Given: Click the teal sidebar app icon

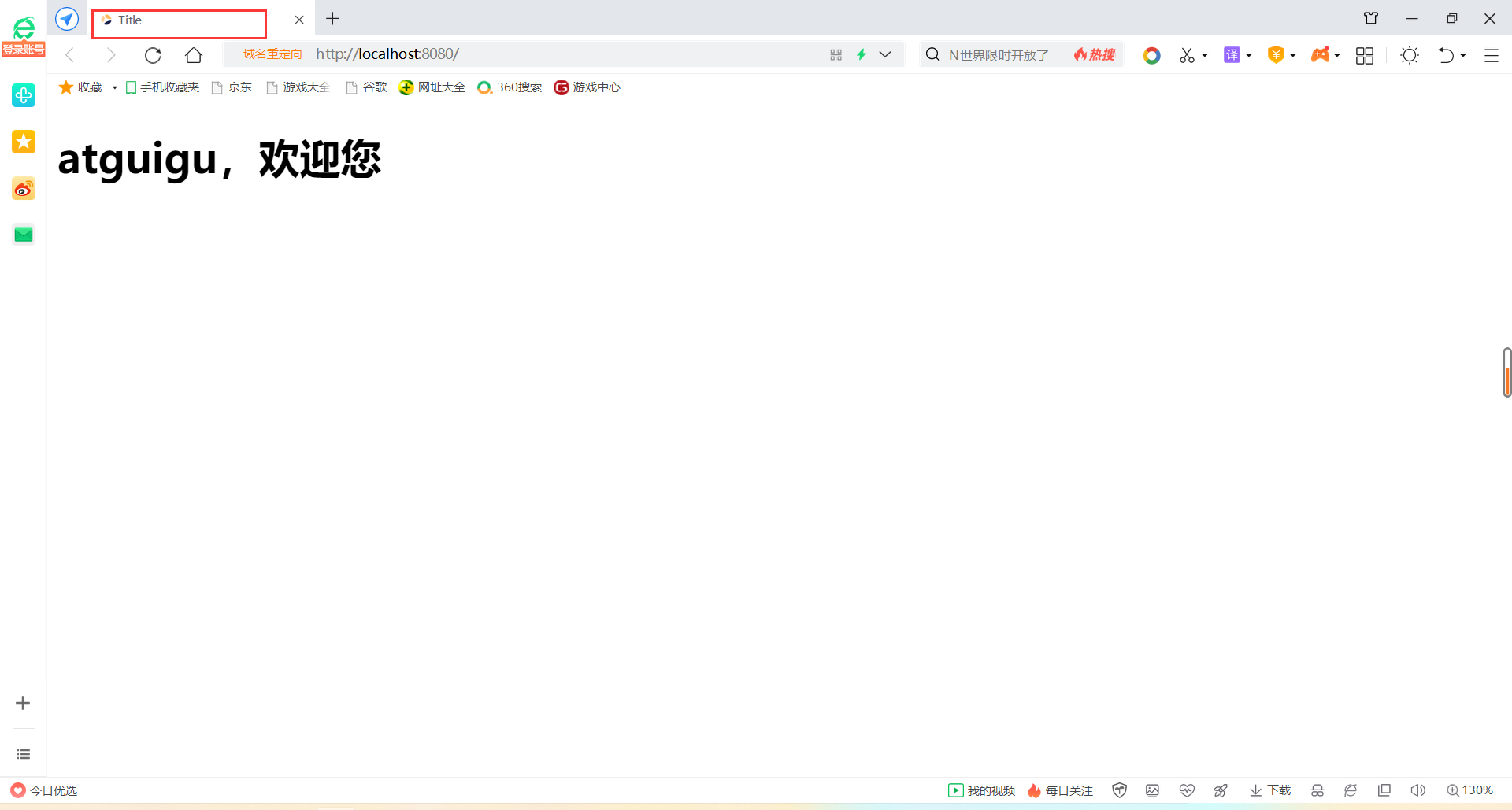Looking at the screenshot, I should 24,95.
